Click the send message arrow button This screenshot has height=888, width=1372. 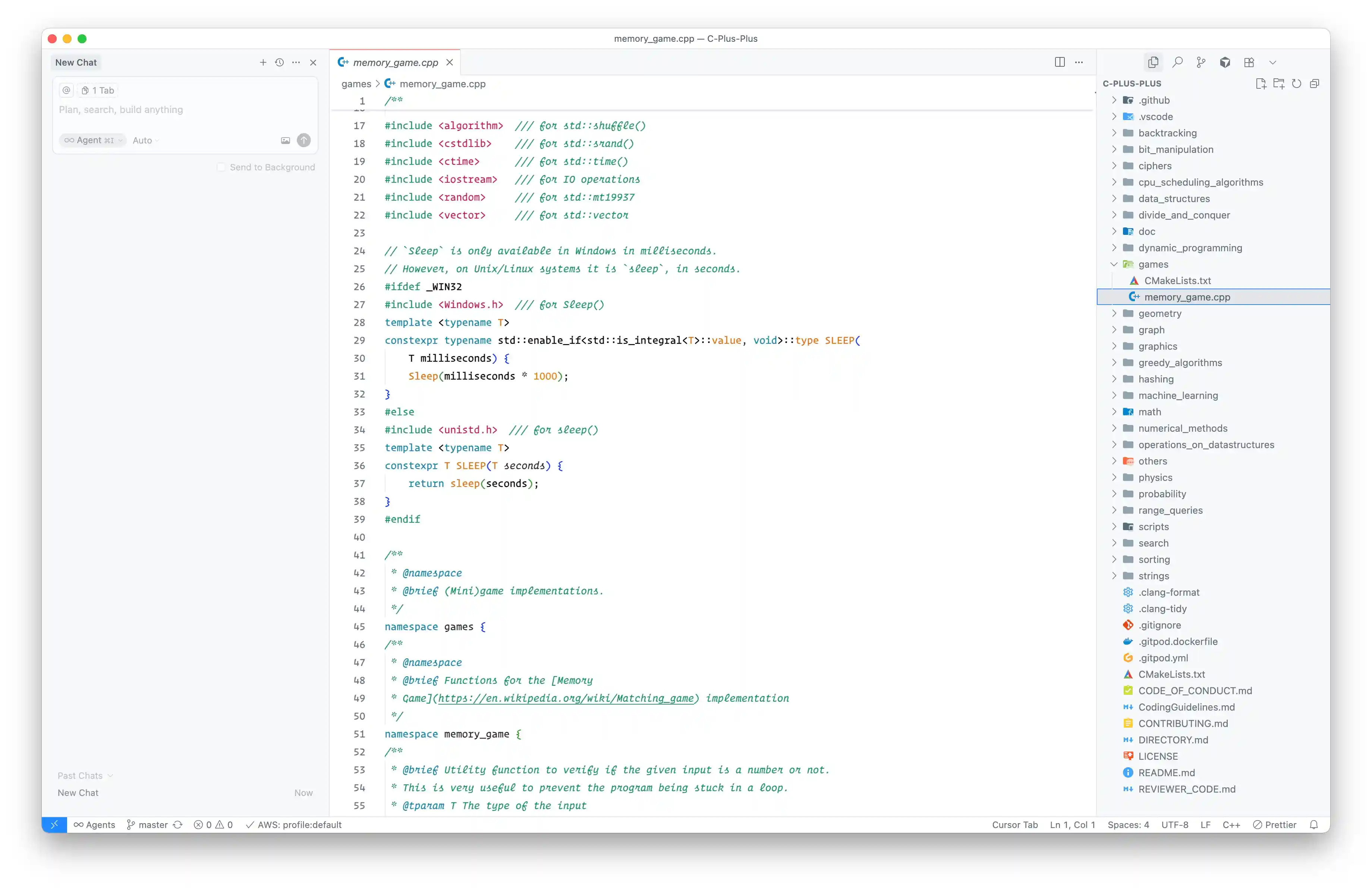304,140
